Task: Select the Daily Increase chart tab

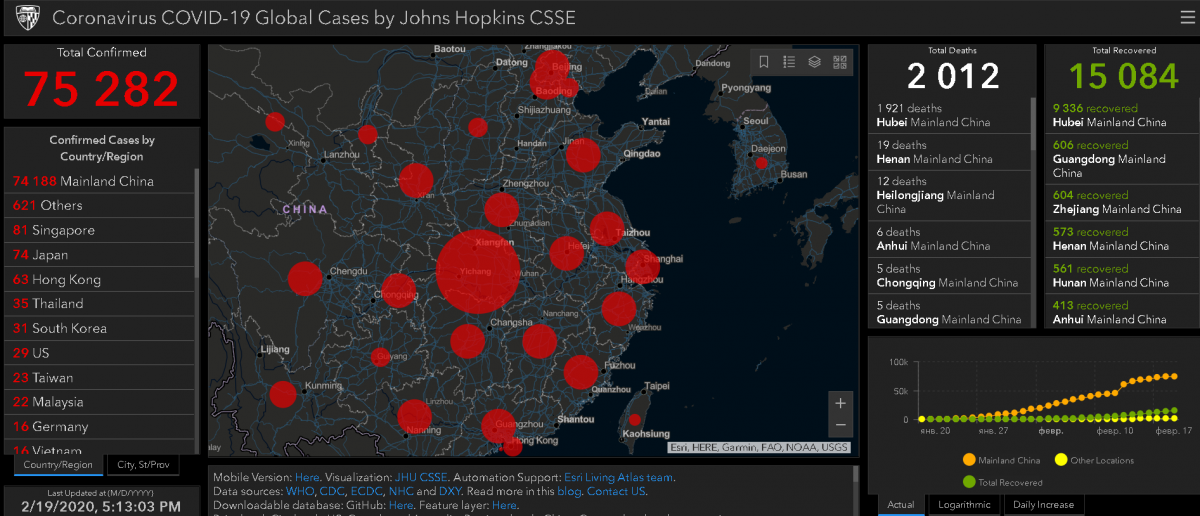Action: point(1044,505)
